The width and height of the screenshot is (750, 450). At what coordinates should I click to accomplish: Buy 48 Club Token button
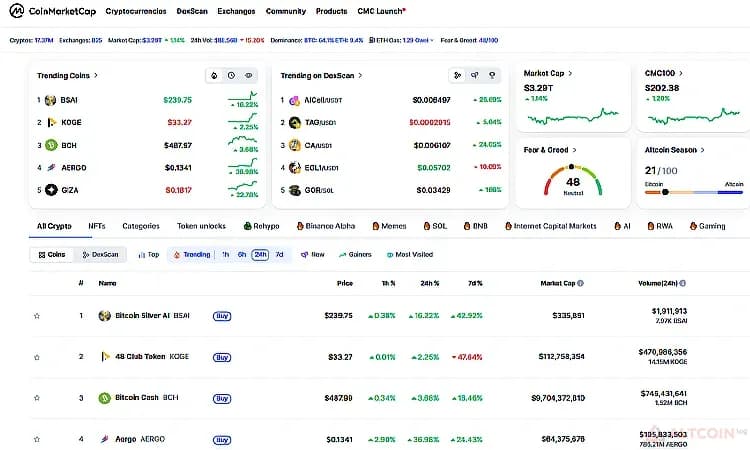222,357
